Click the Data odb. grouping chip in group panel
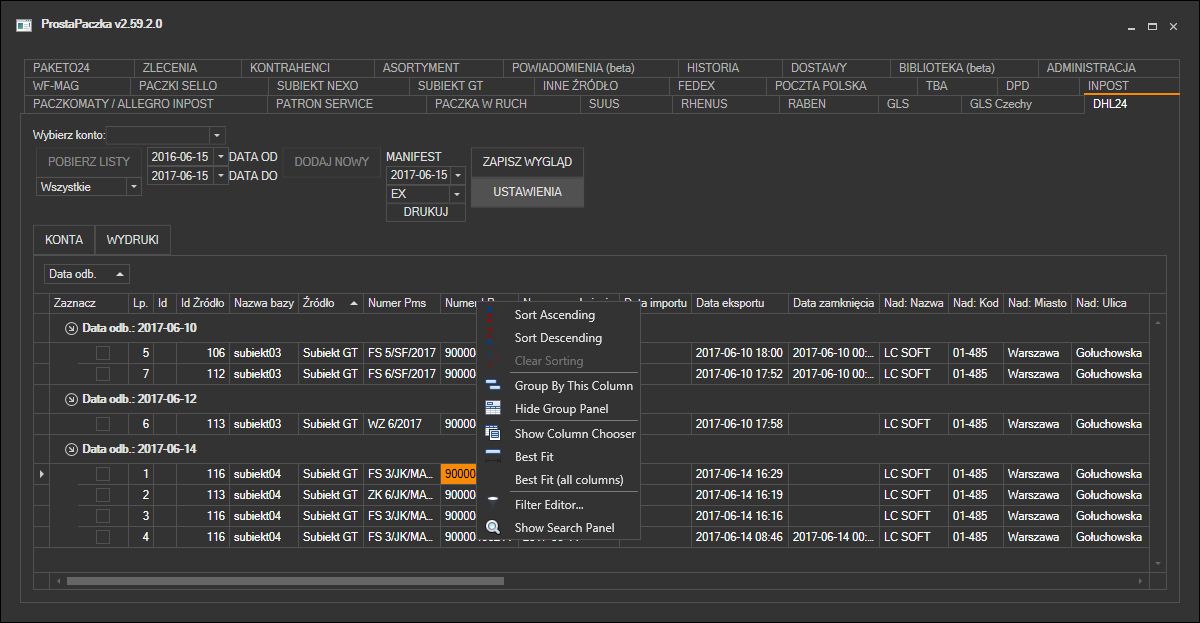 click(x=87, y=273)
